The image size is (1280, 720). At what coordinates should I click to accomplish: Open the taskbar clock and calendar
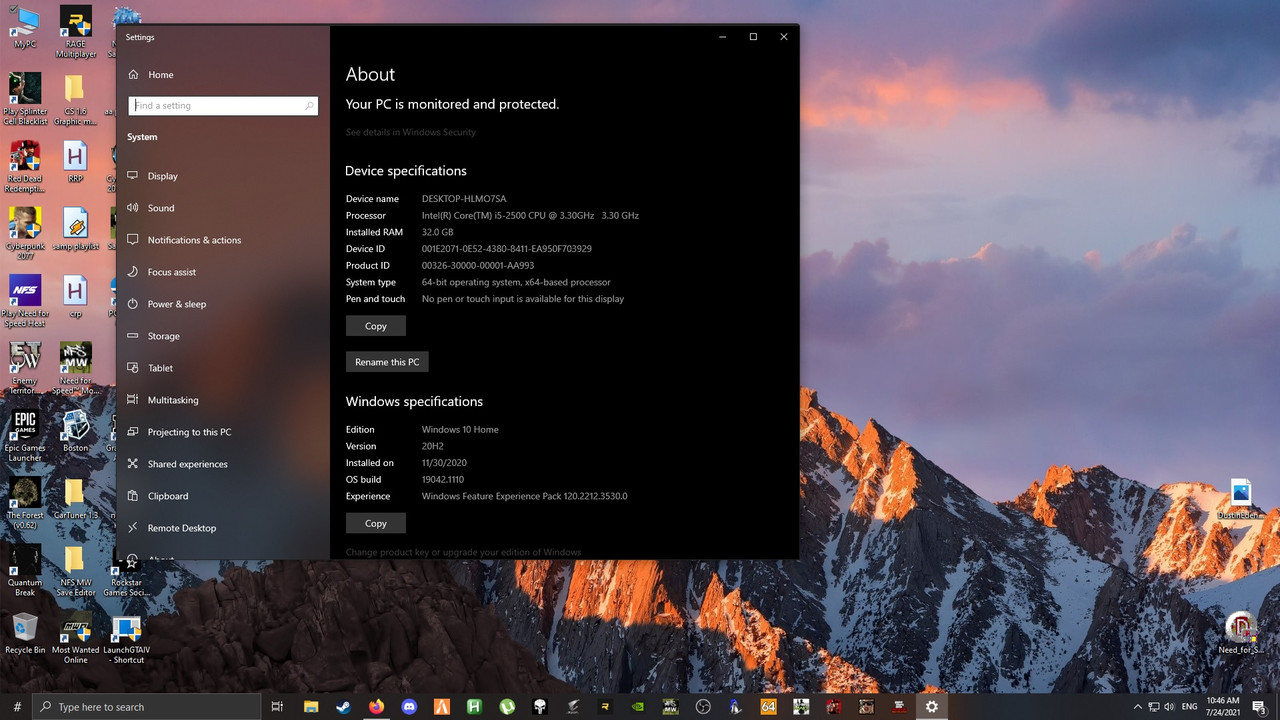[1223, 707]
